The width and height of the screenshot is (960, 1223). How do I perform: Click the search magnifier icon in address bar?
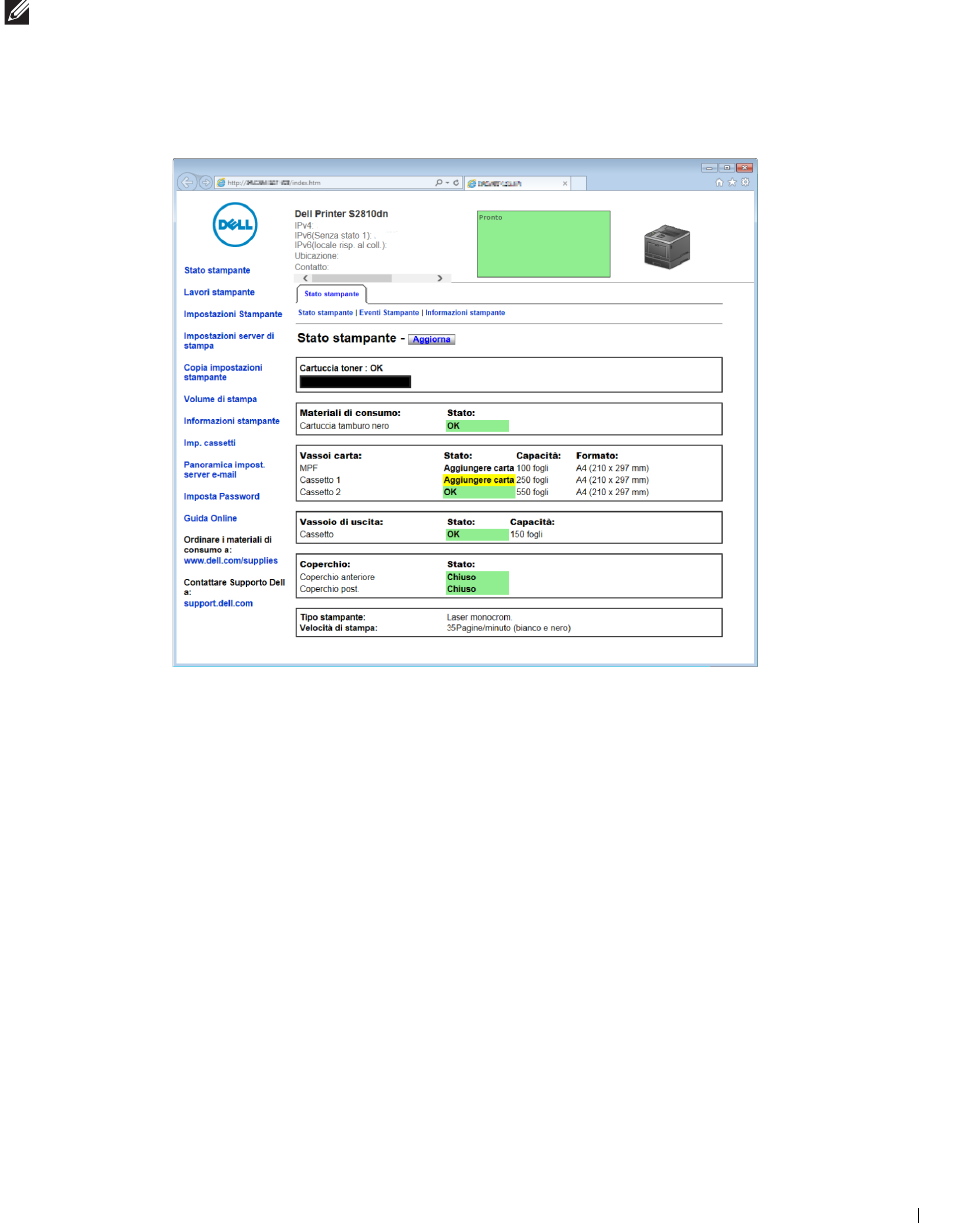pos(439,183)
